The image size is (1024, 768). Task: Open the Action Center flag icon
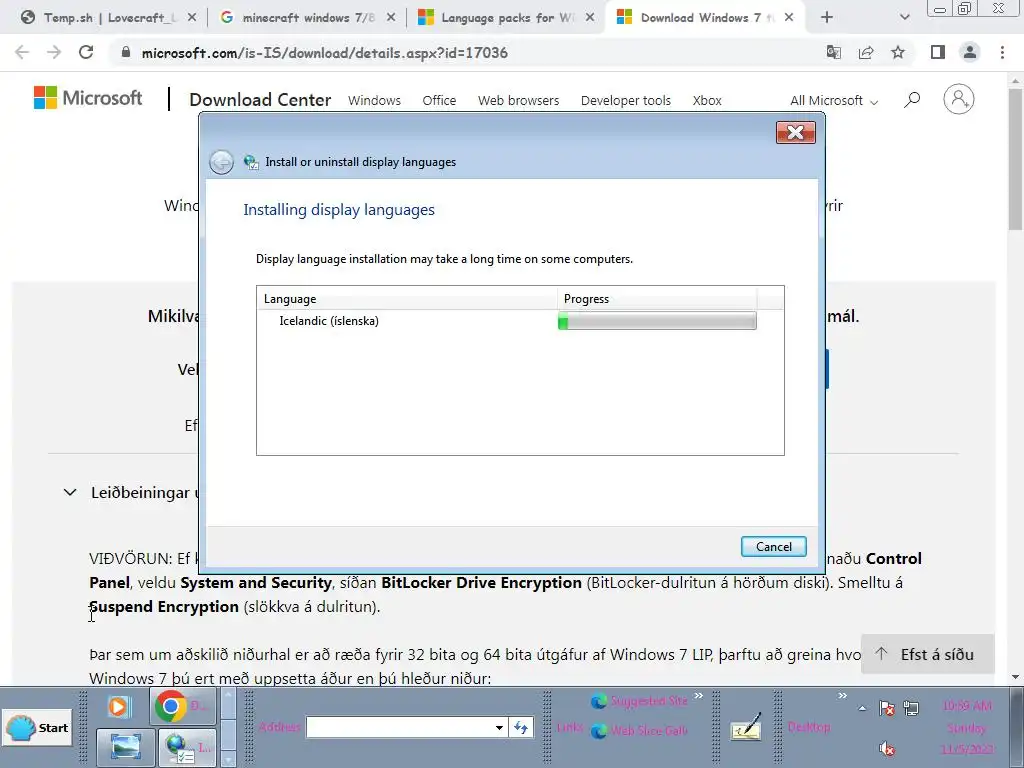coord(887,708)
